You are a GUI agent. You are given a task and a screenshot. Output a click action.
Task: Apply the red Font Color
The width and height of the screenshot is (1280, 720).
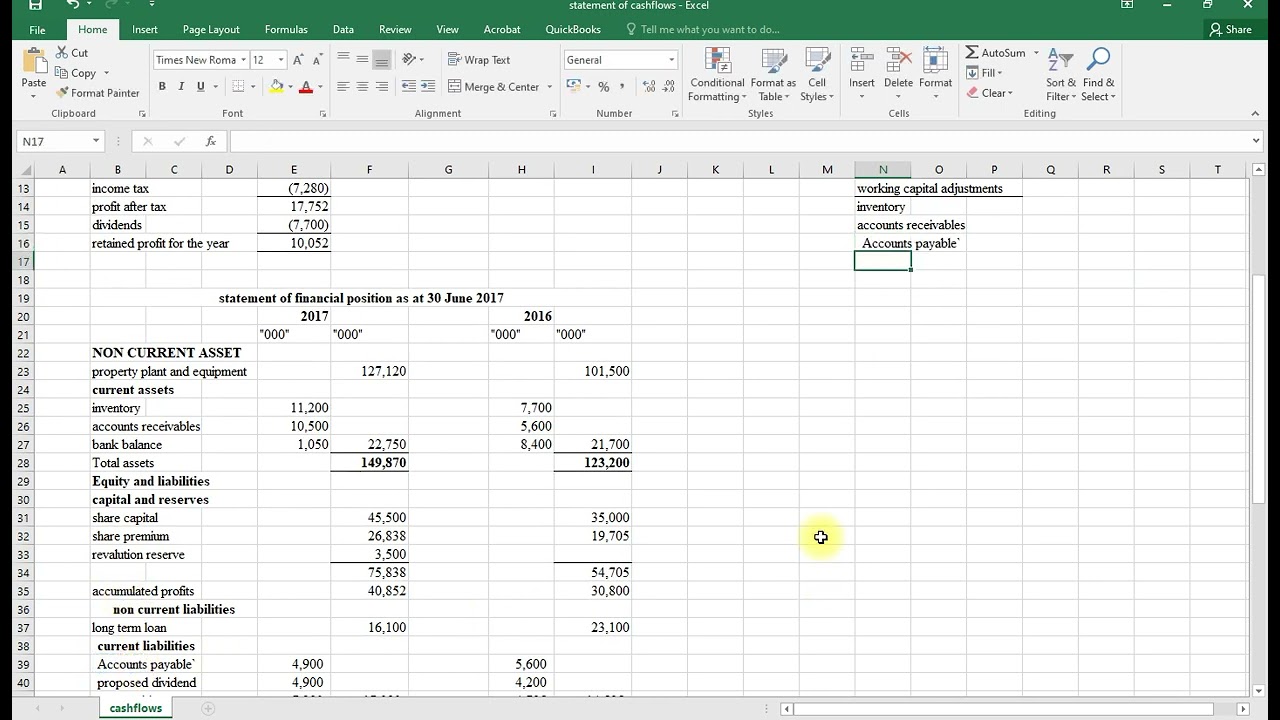click(306, 87)
